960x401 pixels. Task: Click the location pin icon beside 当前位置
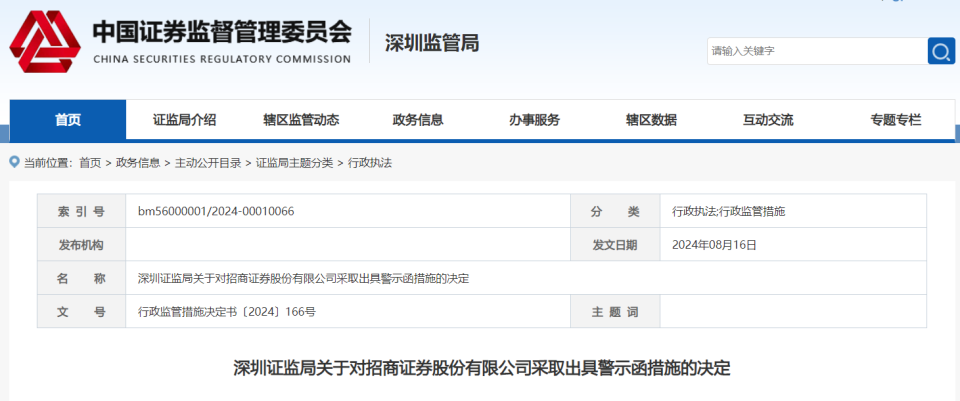click(15, 162)
